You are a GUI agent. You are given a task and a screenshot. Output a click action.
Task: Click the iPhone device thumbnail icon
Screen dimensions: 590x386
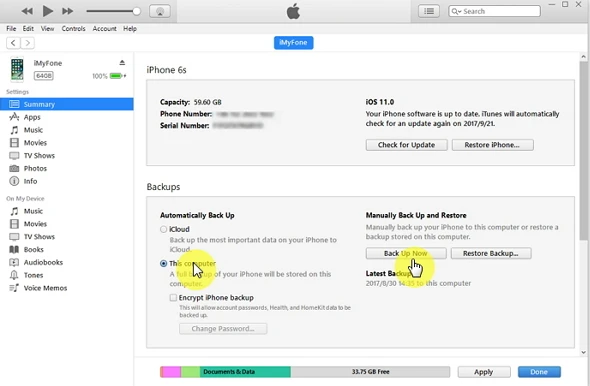[17, 69]
